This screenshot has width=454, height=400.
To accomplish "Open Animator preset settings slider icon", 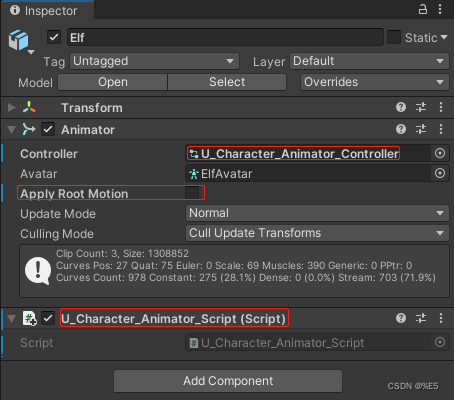I will [x=421, y=129].
